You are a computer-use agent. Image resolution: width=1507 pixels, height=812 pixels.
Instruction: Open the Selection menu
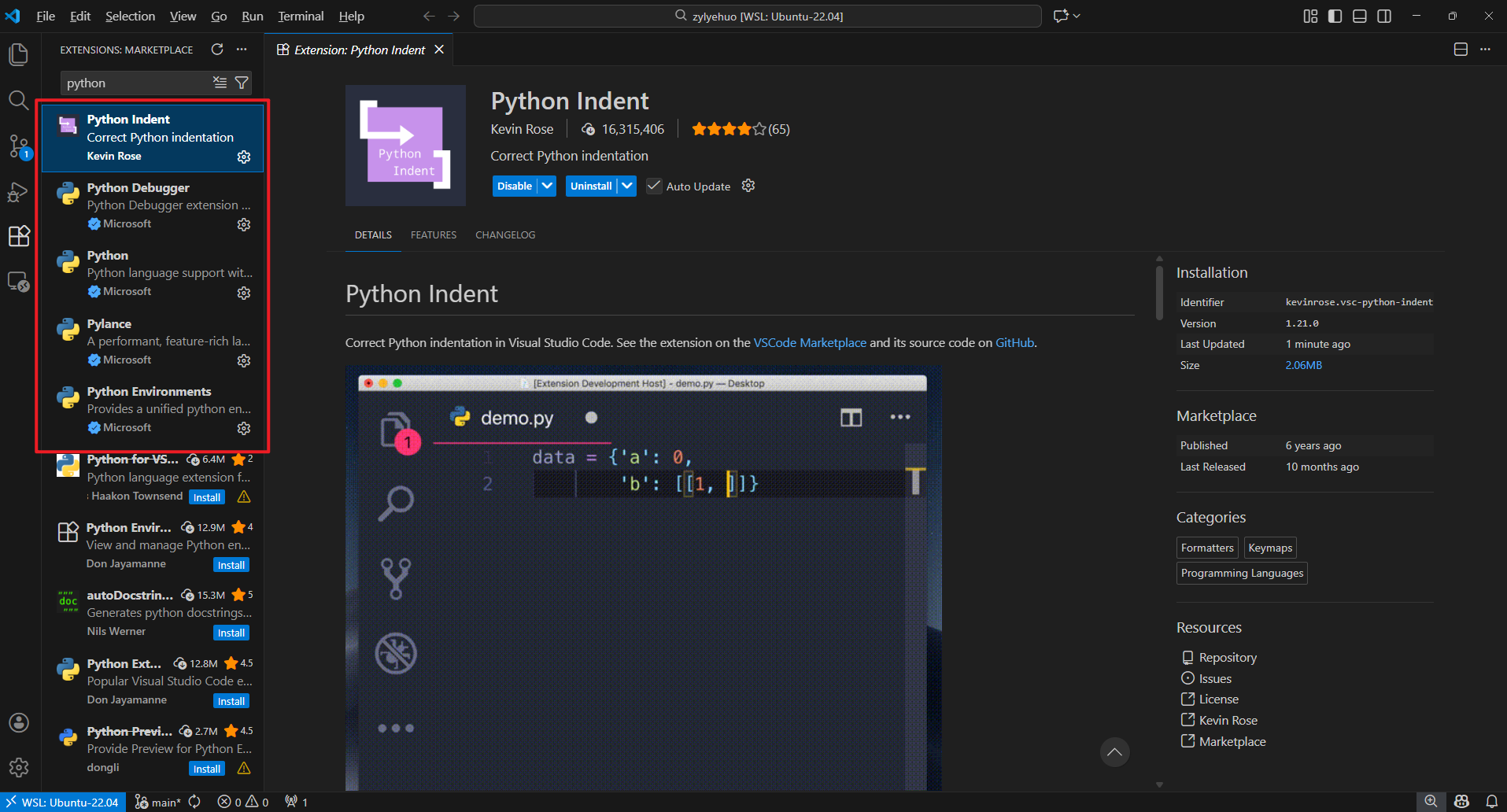(x=130, y=16)
